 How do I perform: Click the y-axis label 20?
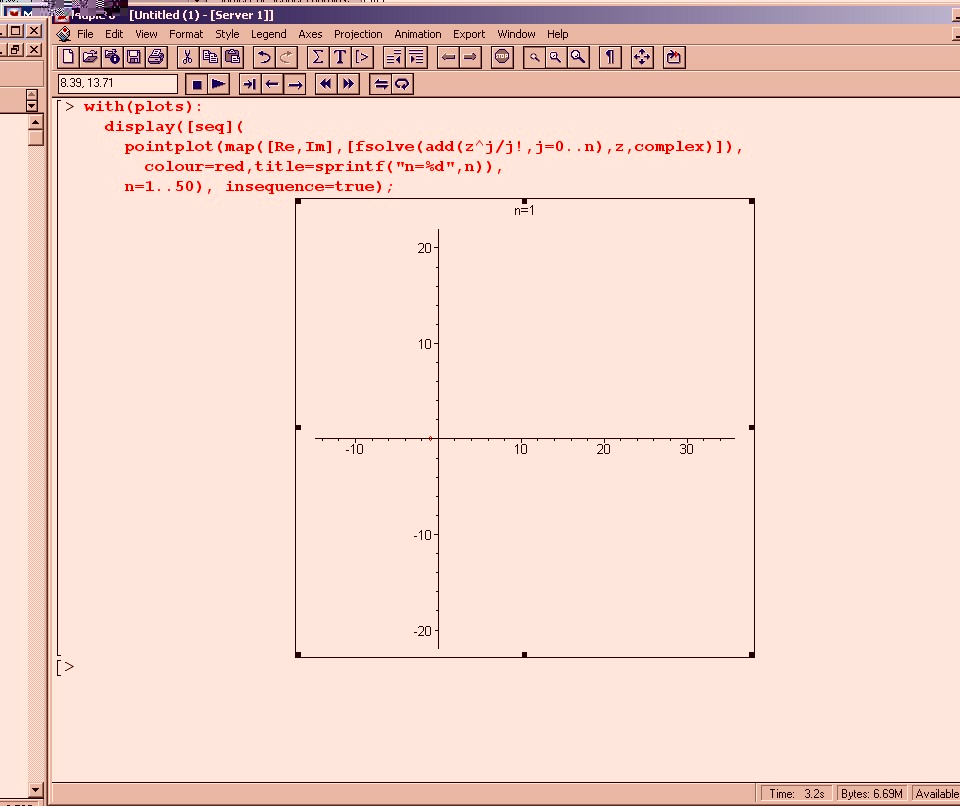click(424, 248)
